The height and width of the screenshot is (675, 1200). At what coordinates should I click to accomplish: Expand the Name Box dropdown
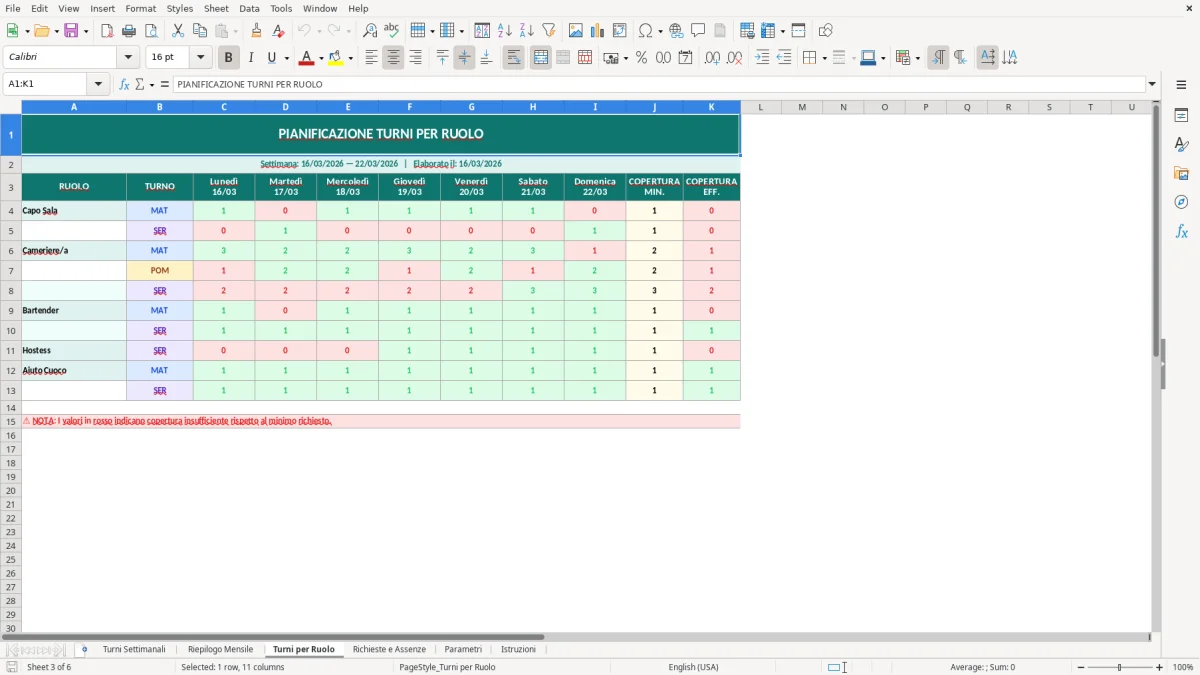pos(98,84)
